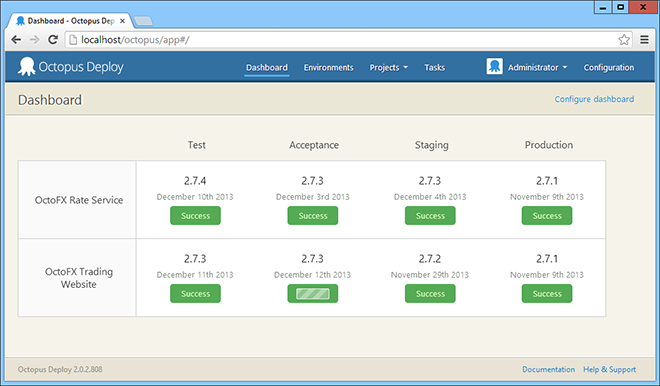Image resolution: width=660 pixels, height=386 pixels.
Task: Click the page icon in address bar
Action: (x=73, y=40)
